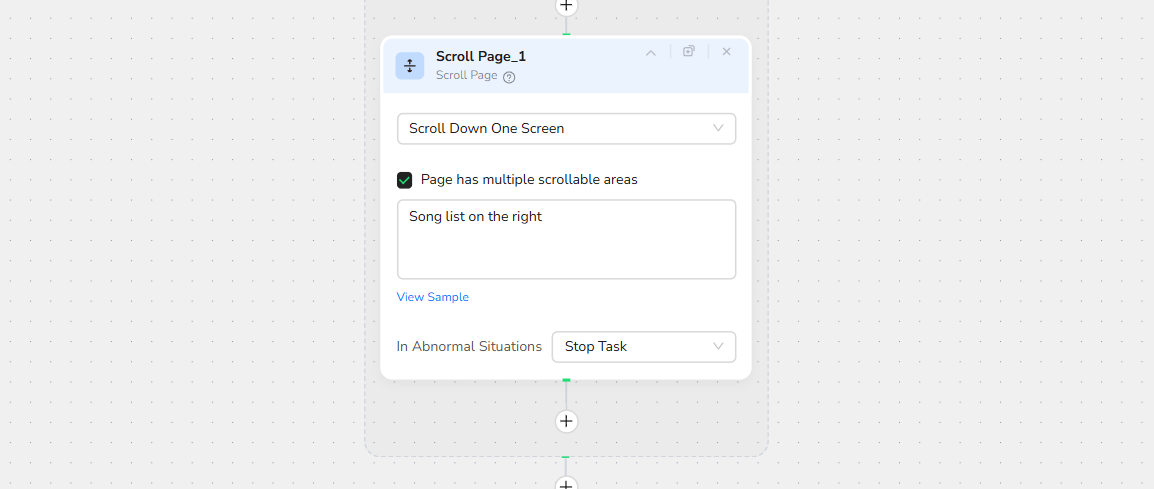Click the Scroll Page node icon

click(x=409, y=66)
